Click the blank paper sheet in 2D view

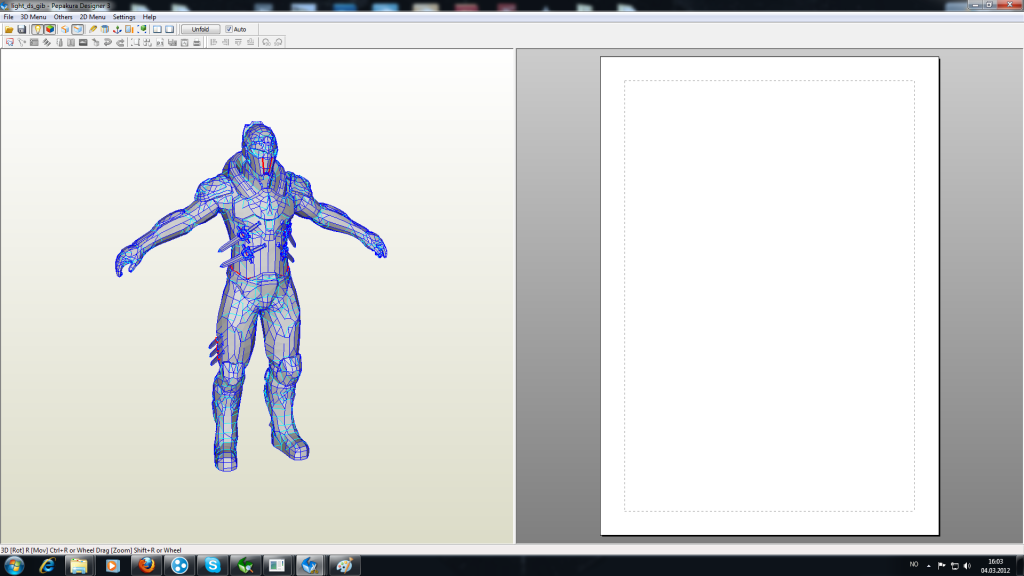770,296
